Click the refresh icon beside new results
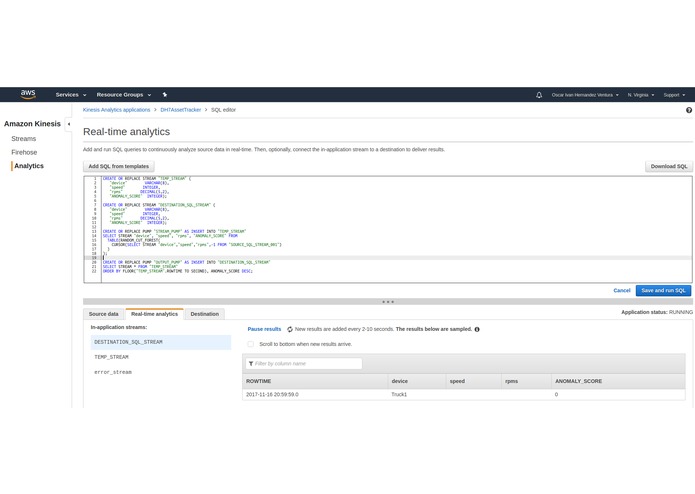This screenshot has width=695, height=494. [290, 329]
